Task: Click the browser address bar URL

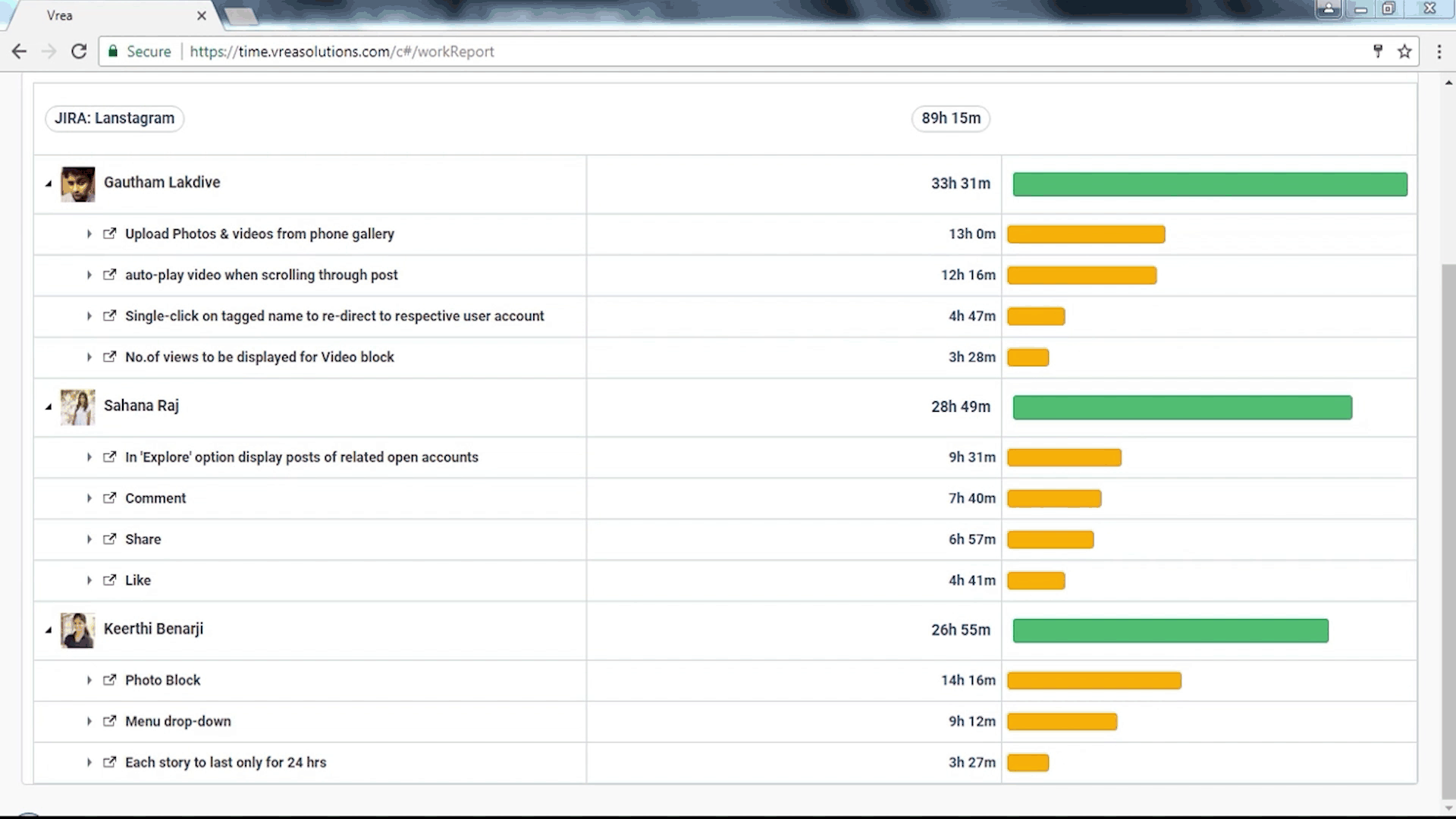Action: [x=341, y=52]
